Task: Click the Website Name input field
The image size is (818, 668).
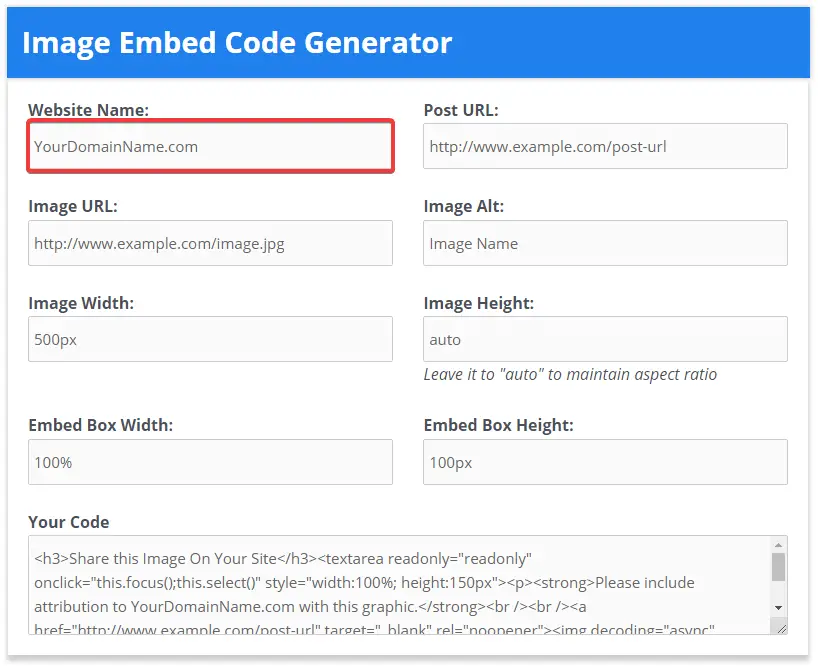Action: (x=210, y=146)
